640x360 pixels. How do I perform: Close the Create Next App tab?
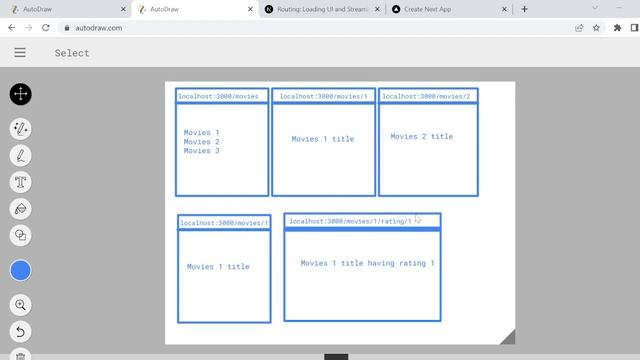click(x=504, y=9)
